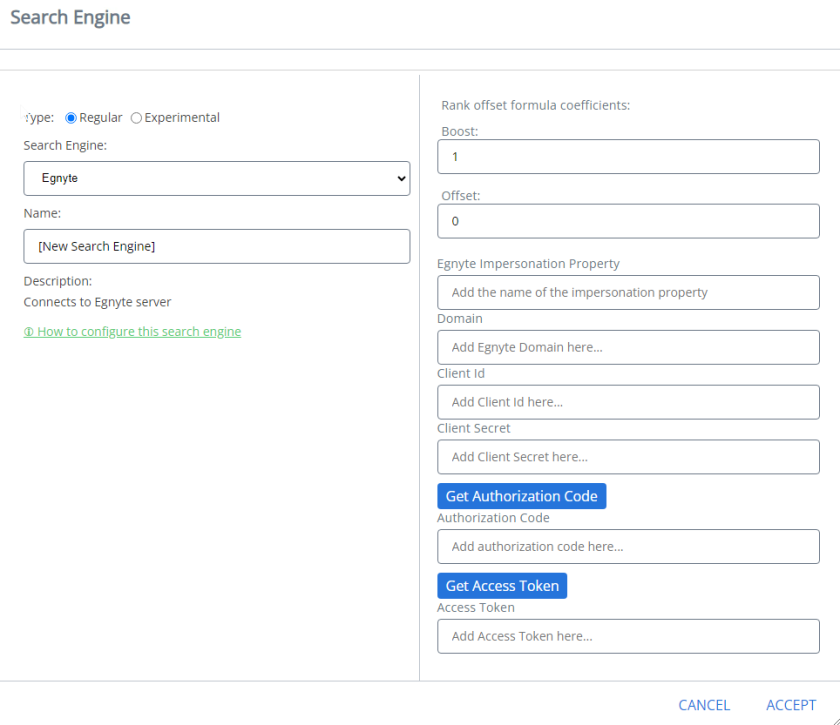Click the Authorization Code input field
The height and width of the screenshot is (725, 840).
coord(628,547)
